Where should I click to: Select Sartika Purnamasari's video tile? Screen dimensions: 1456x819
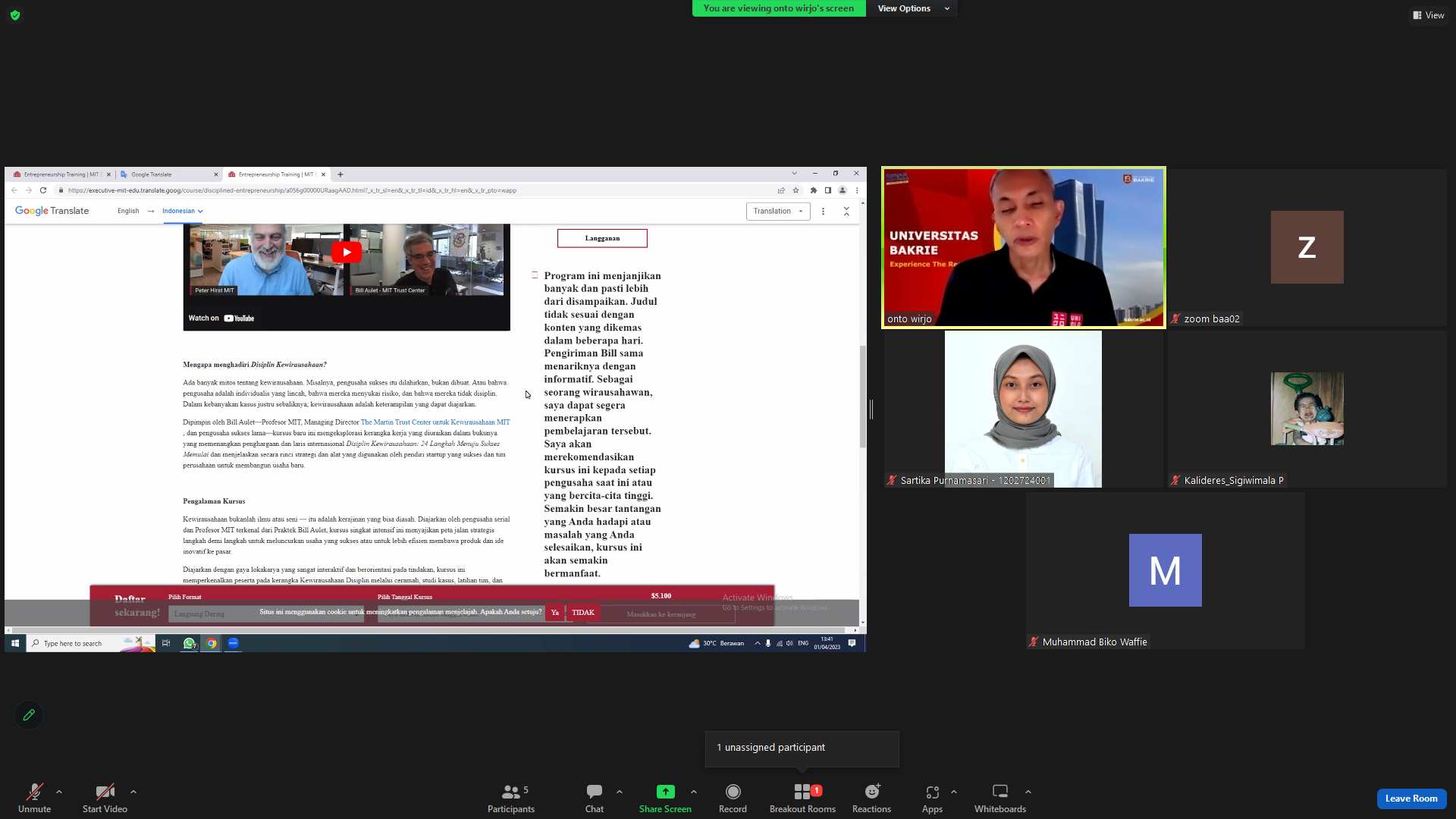[1024, 409]
